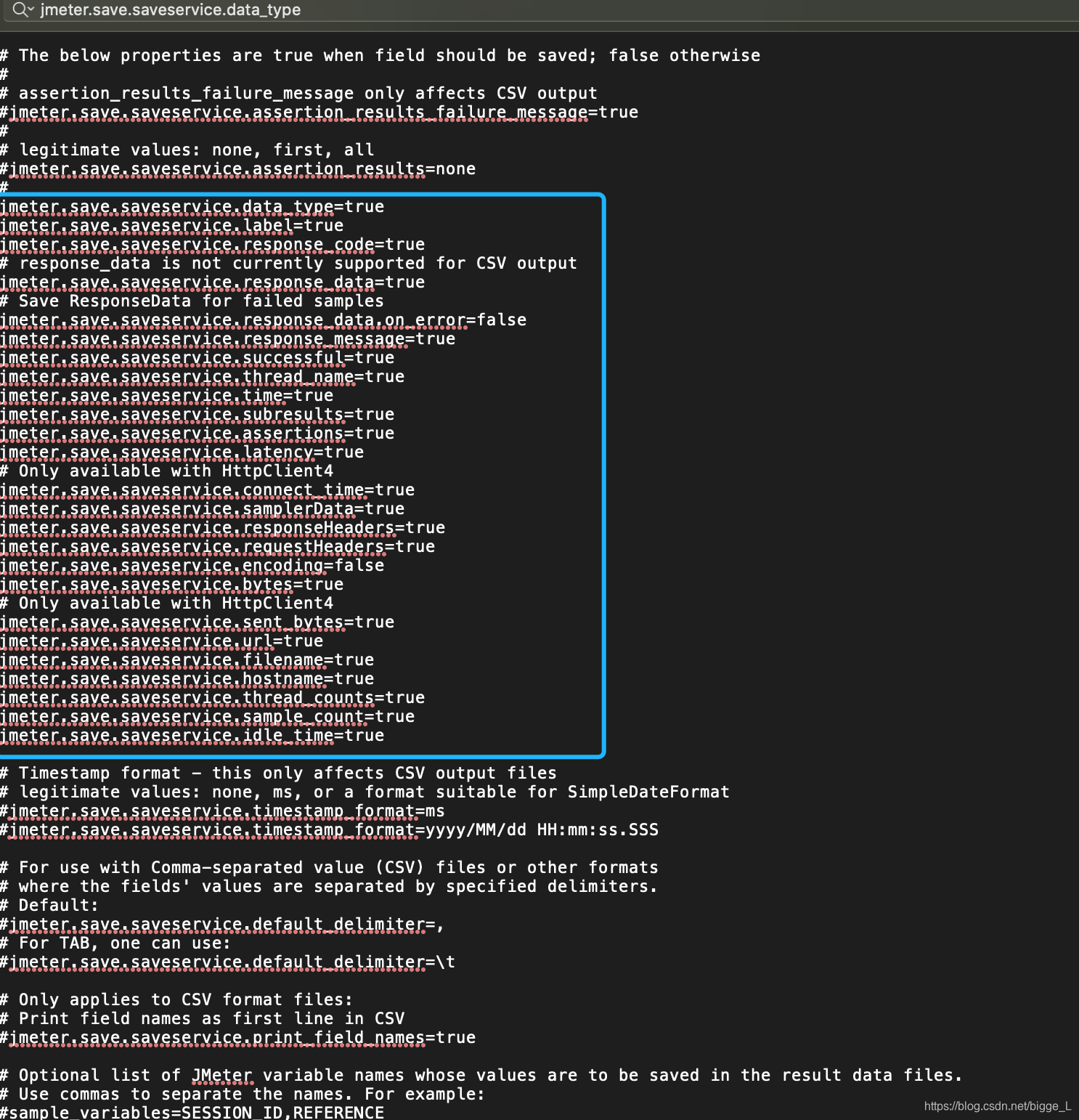This screenshot has height=1120, width=1079.
Task: Click the line jmeter.save.saveservice.idle_time=true
Action: pos(192,736)
